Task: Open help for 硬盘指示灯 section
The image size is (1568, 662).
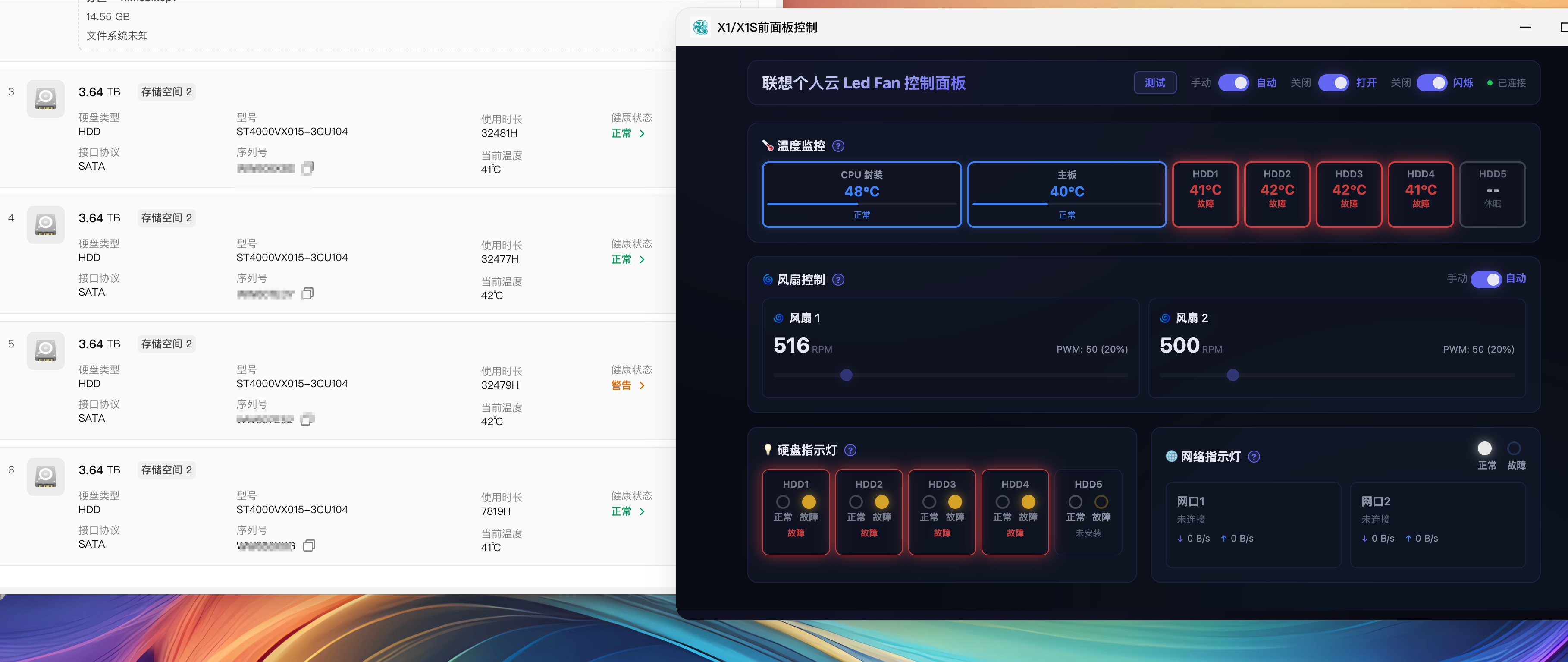Action: [850, 450]
